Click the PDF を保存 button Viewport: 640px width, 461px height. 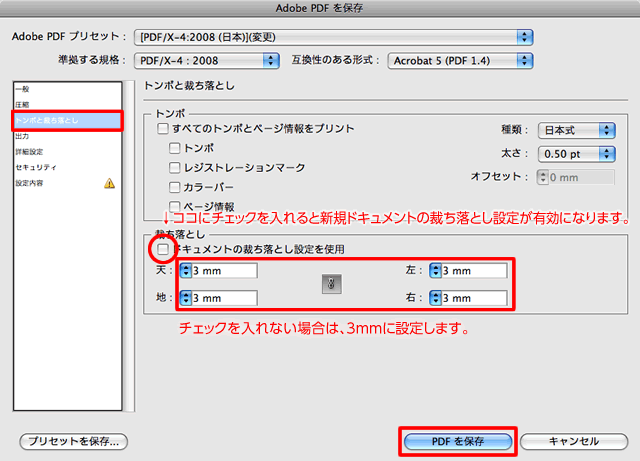click(458, 441)
